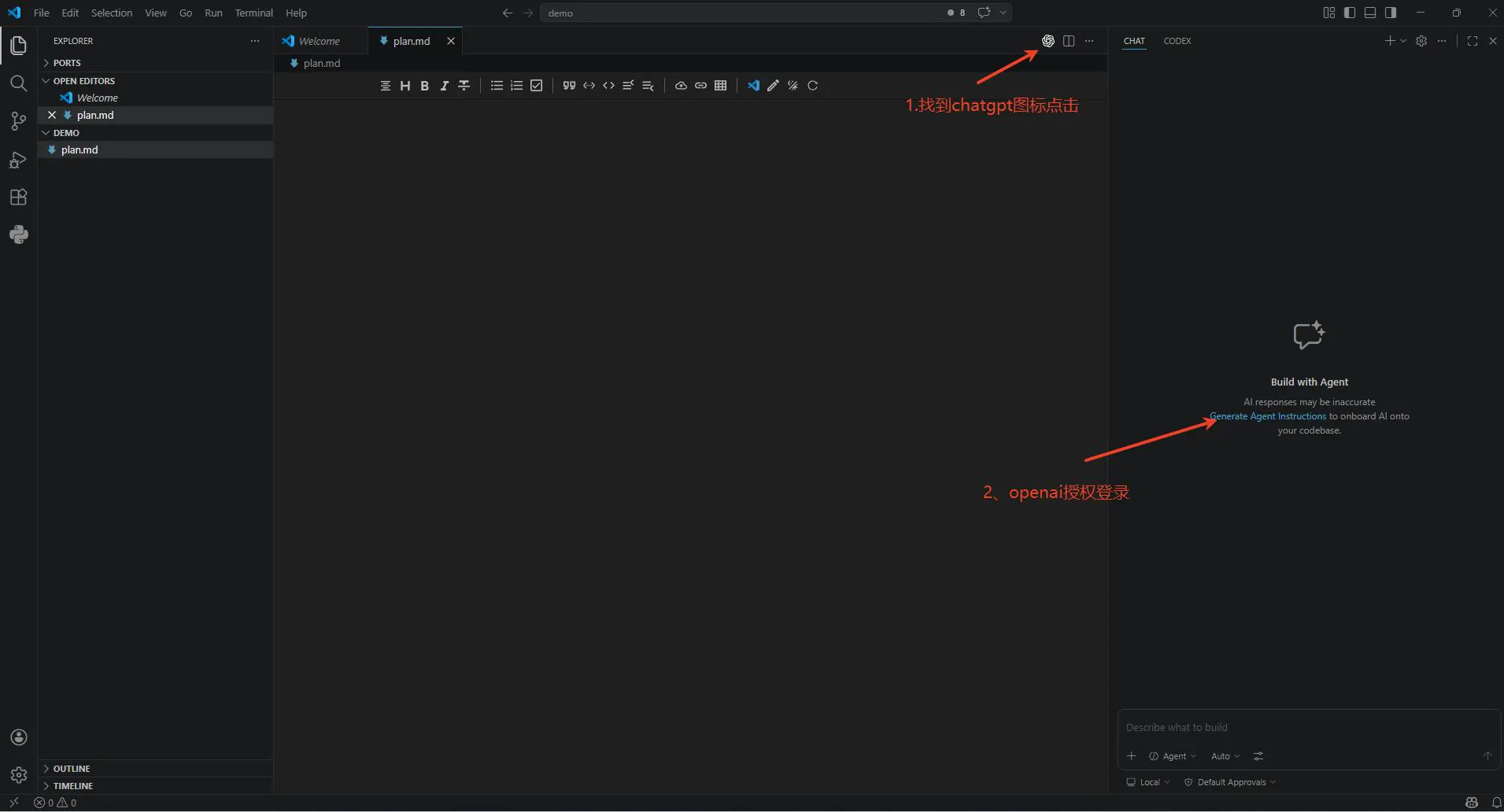Open the Default Approvals dropdown
The height and width of the screenshot is (812, 1504).
point(1229,782)
